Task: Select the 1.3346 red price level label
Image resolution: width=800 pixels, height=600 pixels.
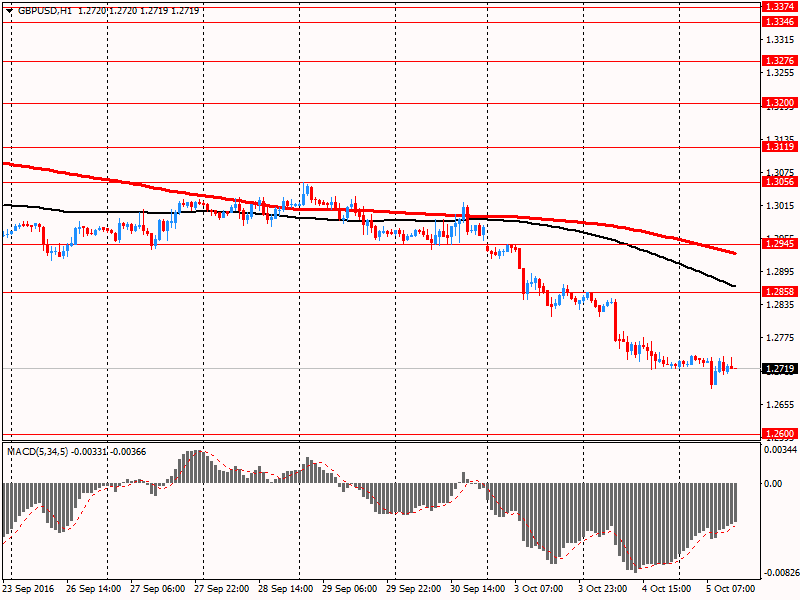Action: click(x=779, y=21)
